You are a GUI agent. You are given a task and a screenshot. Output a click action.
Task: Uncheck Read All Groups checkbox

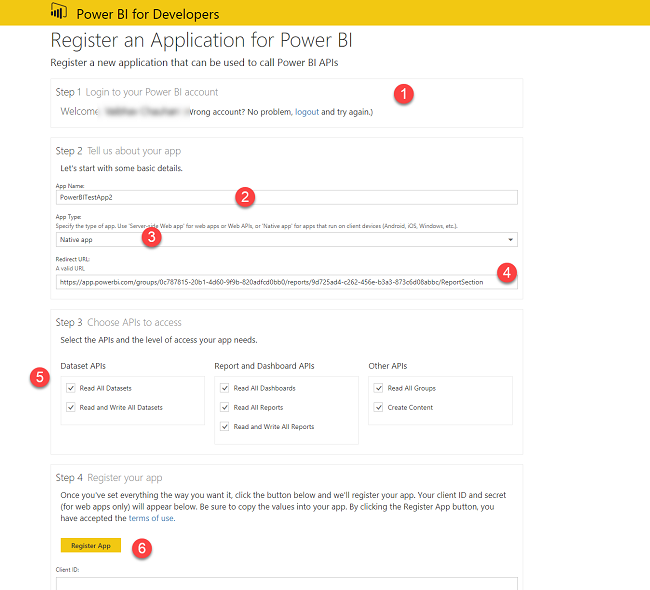click(x=379, y=388)
